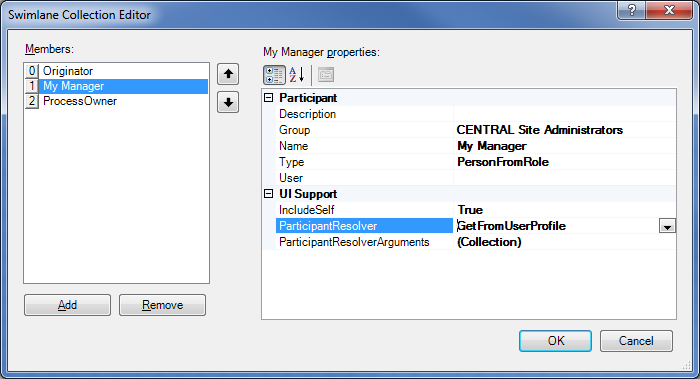Viewport: 700px width, 379px height.
Task: Confirm changes with OK button
Action: (556, 341)
